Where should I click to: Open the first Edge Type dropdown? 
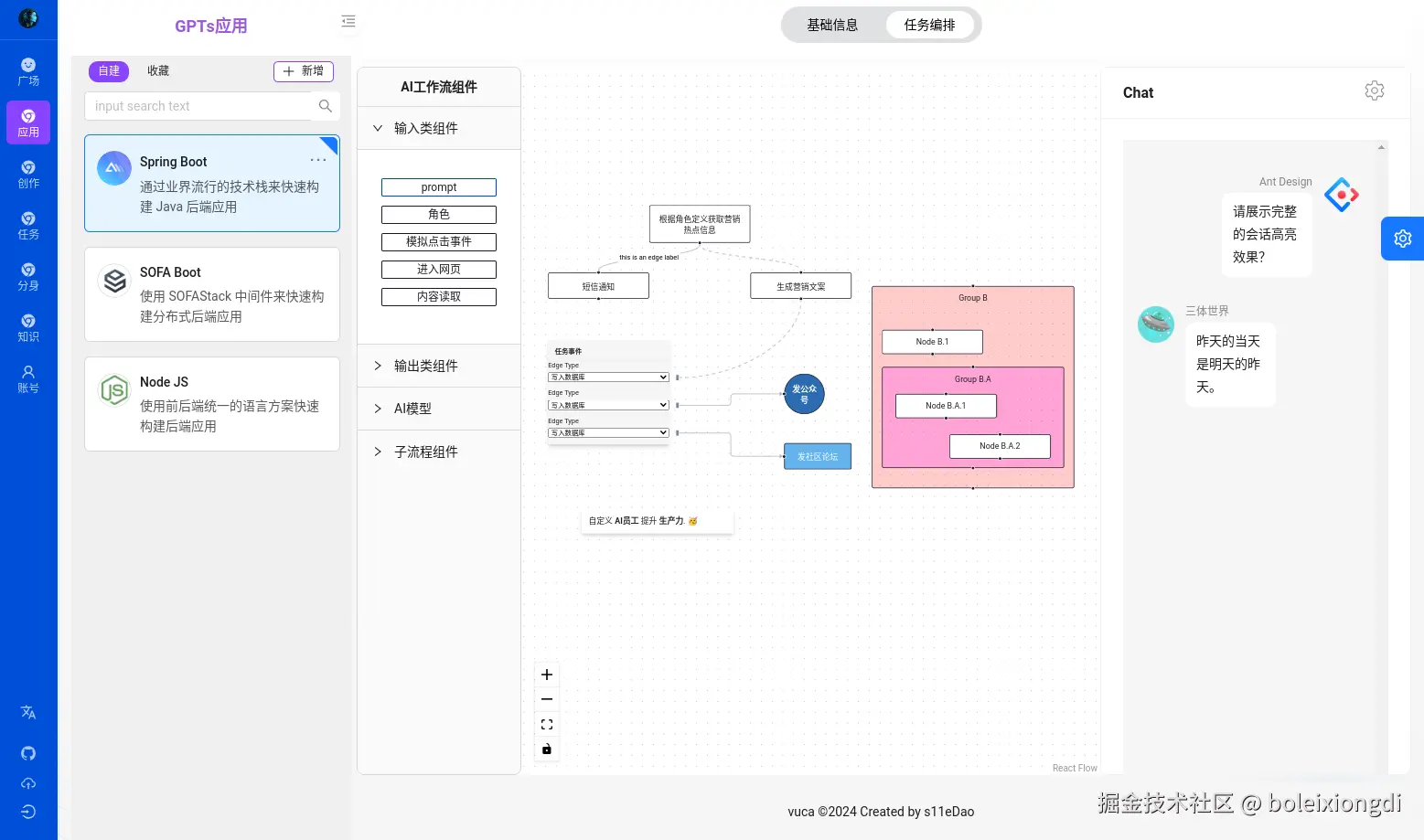tap(608, 377)
